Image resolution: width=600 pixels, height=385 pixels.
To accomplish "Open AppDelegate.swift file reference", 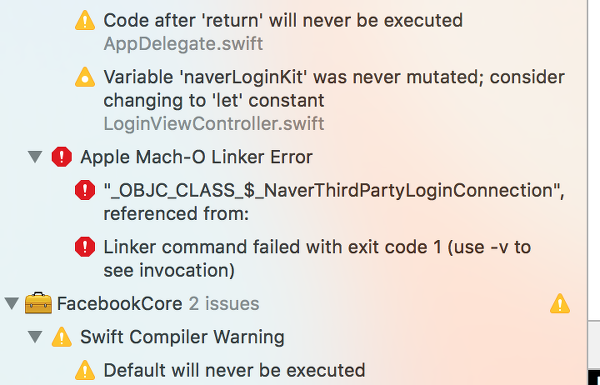I will (x=183, y=44).
